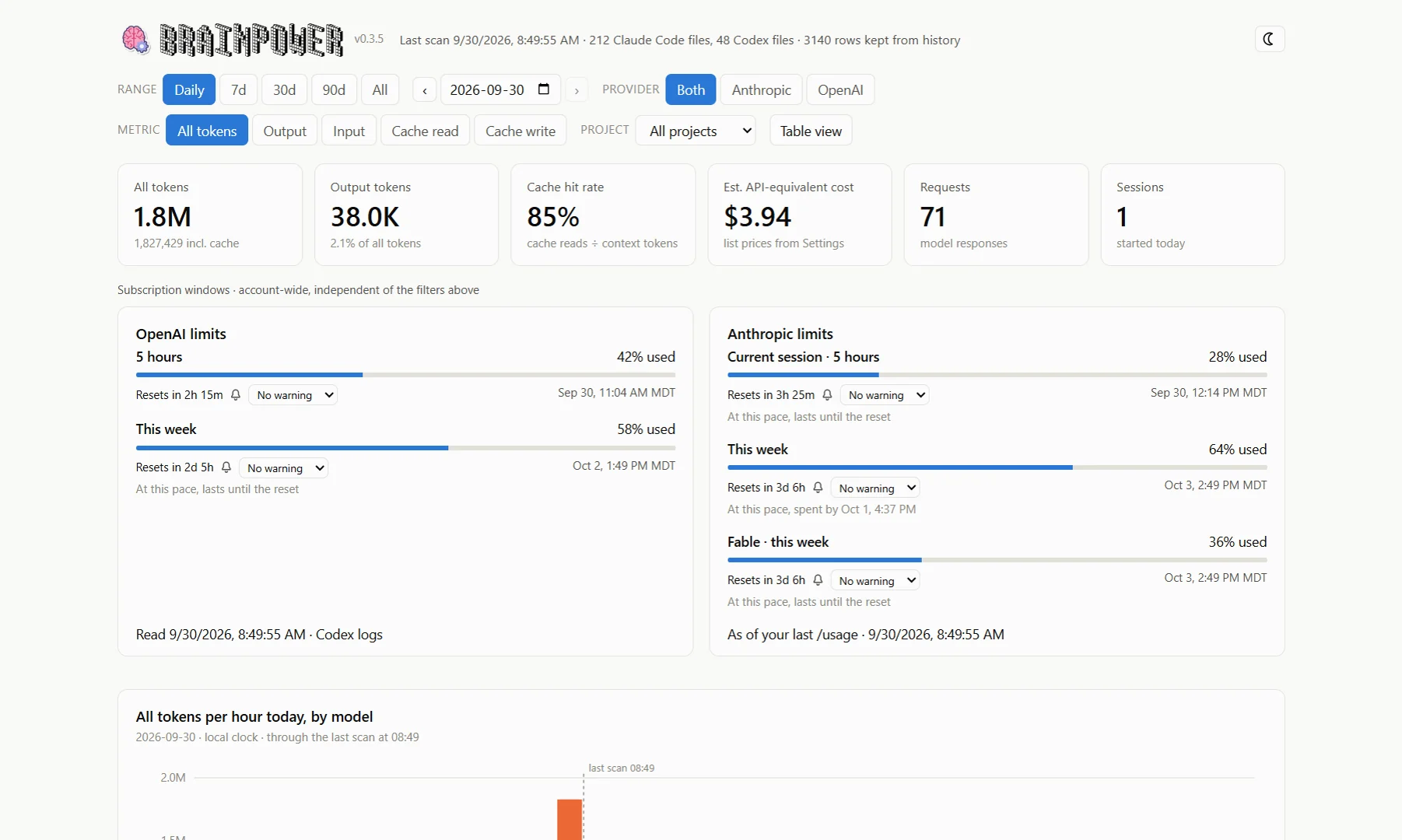This screenshot has width=1402, height=840.
Task: Filter provider to Both
Action: (691, 89)
